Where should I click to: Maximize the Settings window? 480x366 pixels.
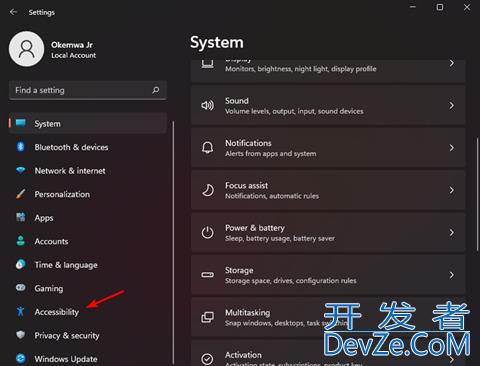440,7
